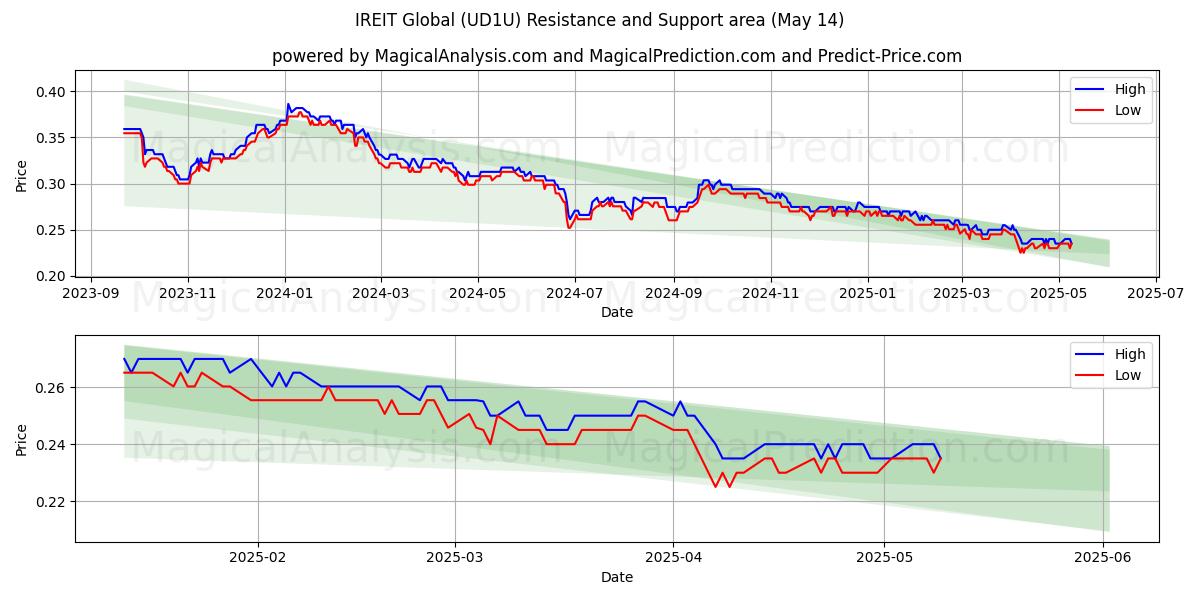The height and width of the screenshot is (600, 1200).
Task: Click the '2025-01' x-axis label in the top chart
Action: (867, 294)
